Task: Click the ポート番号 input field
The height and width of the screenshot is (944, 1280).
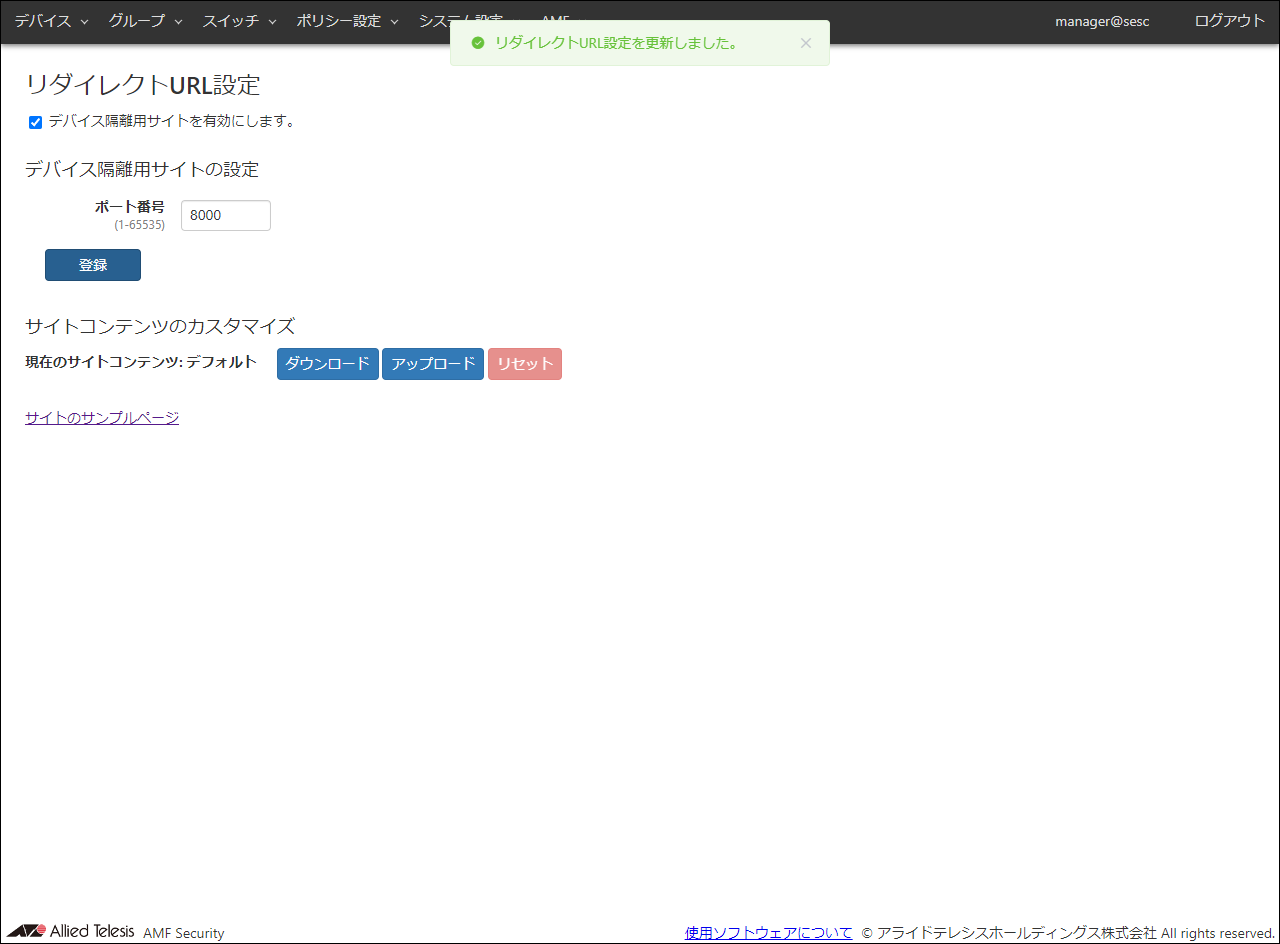Action: click(225, 215)
